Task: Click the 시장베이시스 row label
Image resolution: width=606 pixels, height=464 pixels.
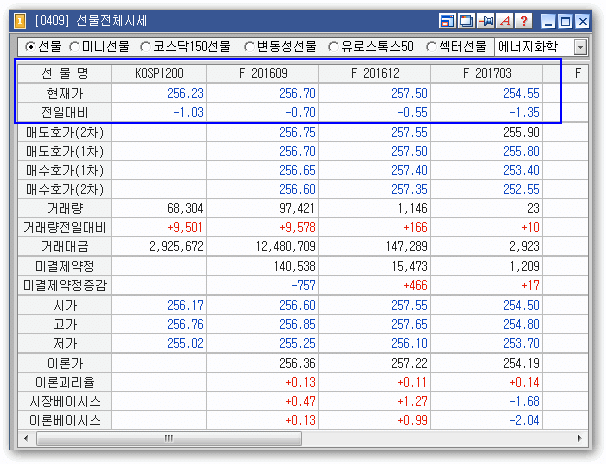Action: point(65,401)
